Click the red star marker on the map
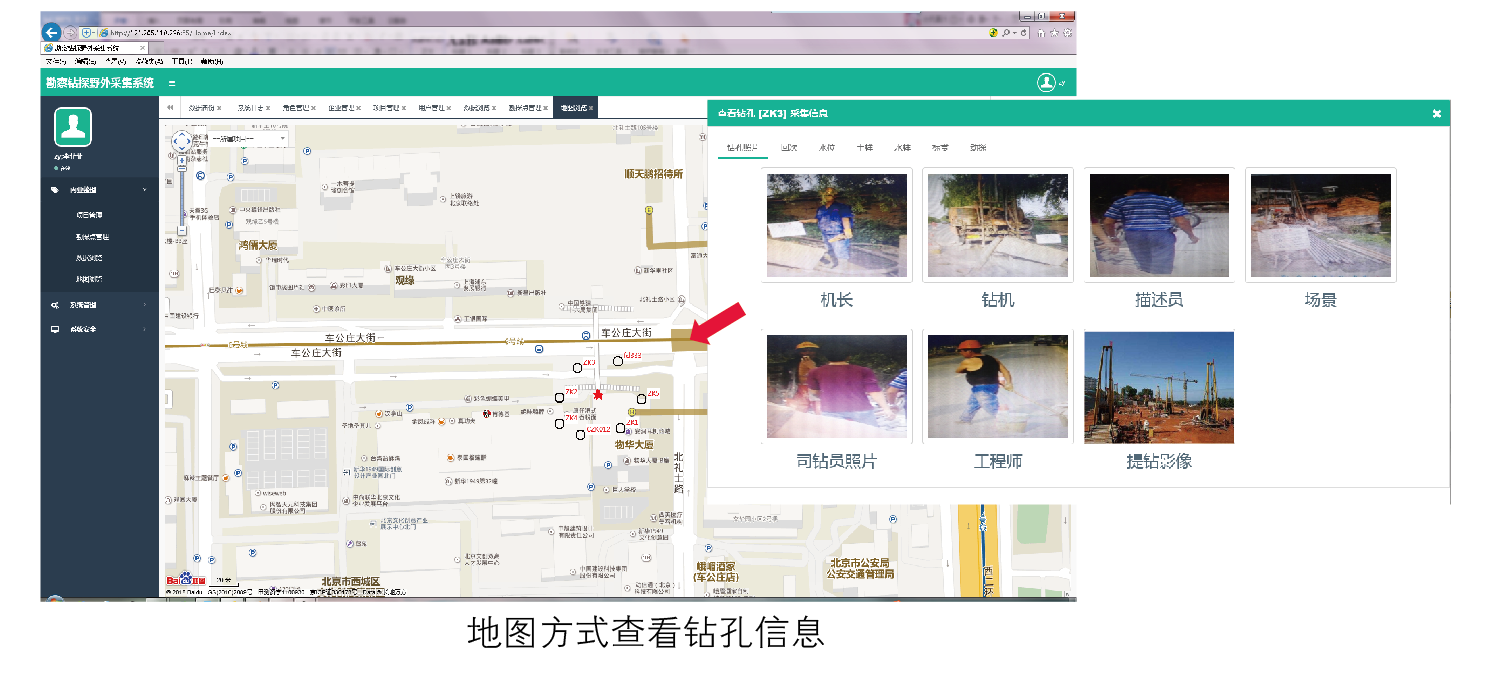1498x674 pixels. (x=598, y=395)
